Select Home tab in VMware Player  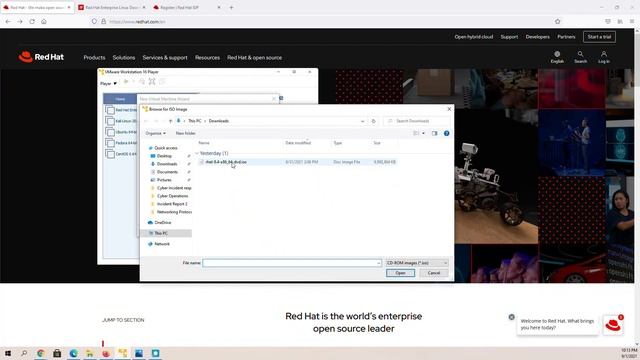coord(120,99)
